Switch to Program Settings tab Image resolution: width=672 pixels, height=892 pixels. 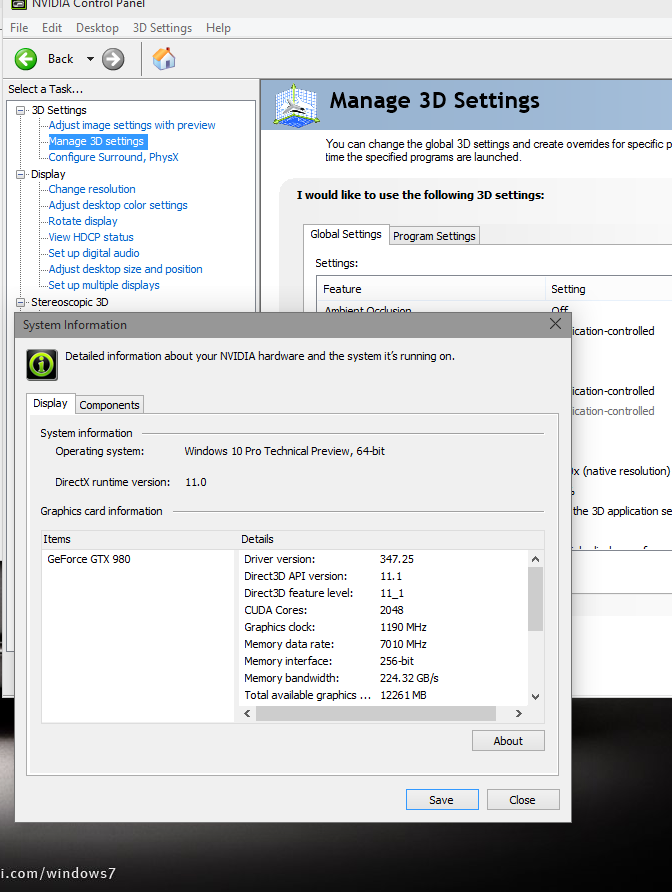[x=434, y=236]
